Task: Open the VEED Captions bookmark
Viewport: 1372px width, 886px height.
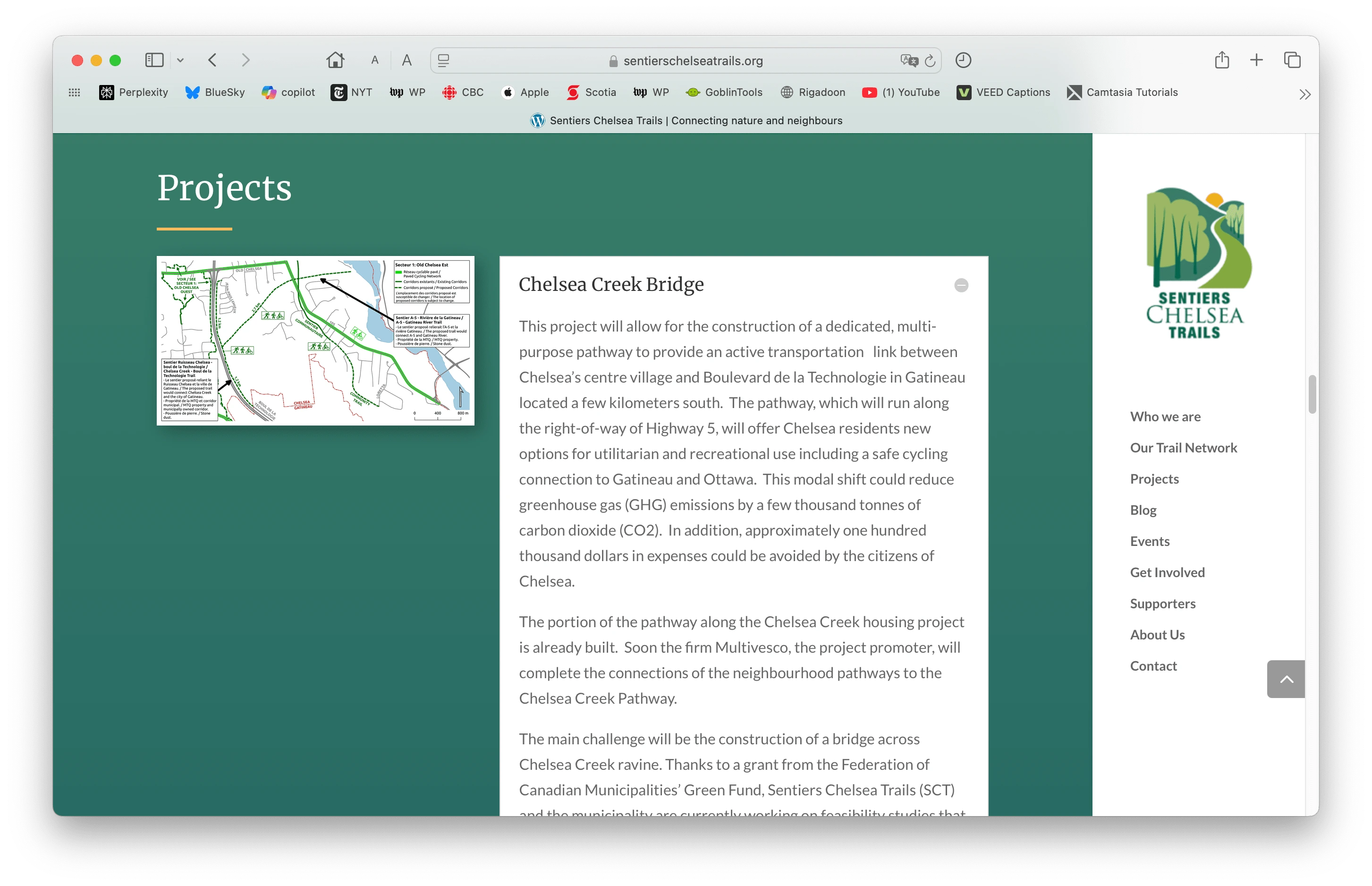Action: point(1003,93)
